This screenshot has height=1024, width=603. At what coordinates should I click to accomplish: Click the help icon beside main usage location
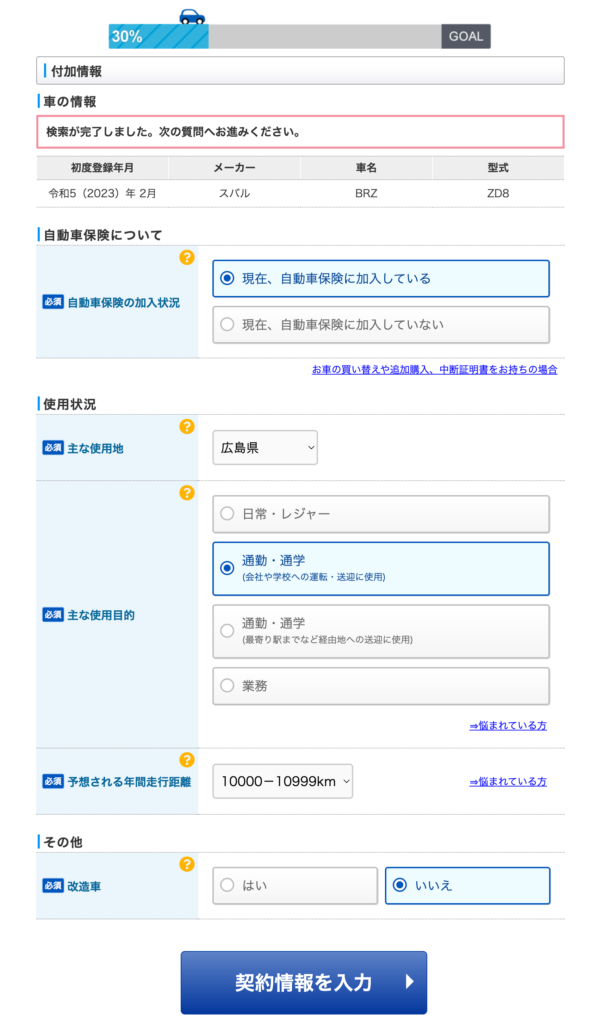tap(186, 427)
